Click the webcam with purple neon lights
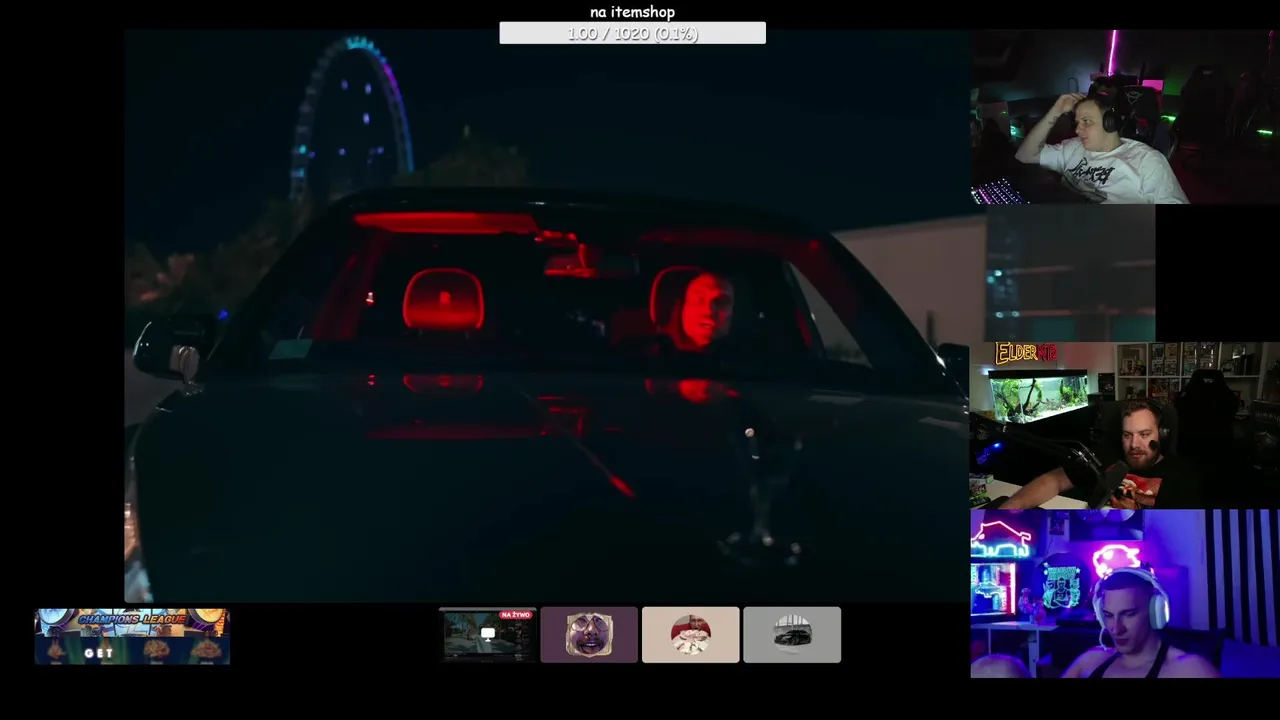This screenshot has height=720, width=1280. tap(1125, 594)
